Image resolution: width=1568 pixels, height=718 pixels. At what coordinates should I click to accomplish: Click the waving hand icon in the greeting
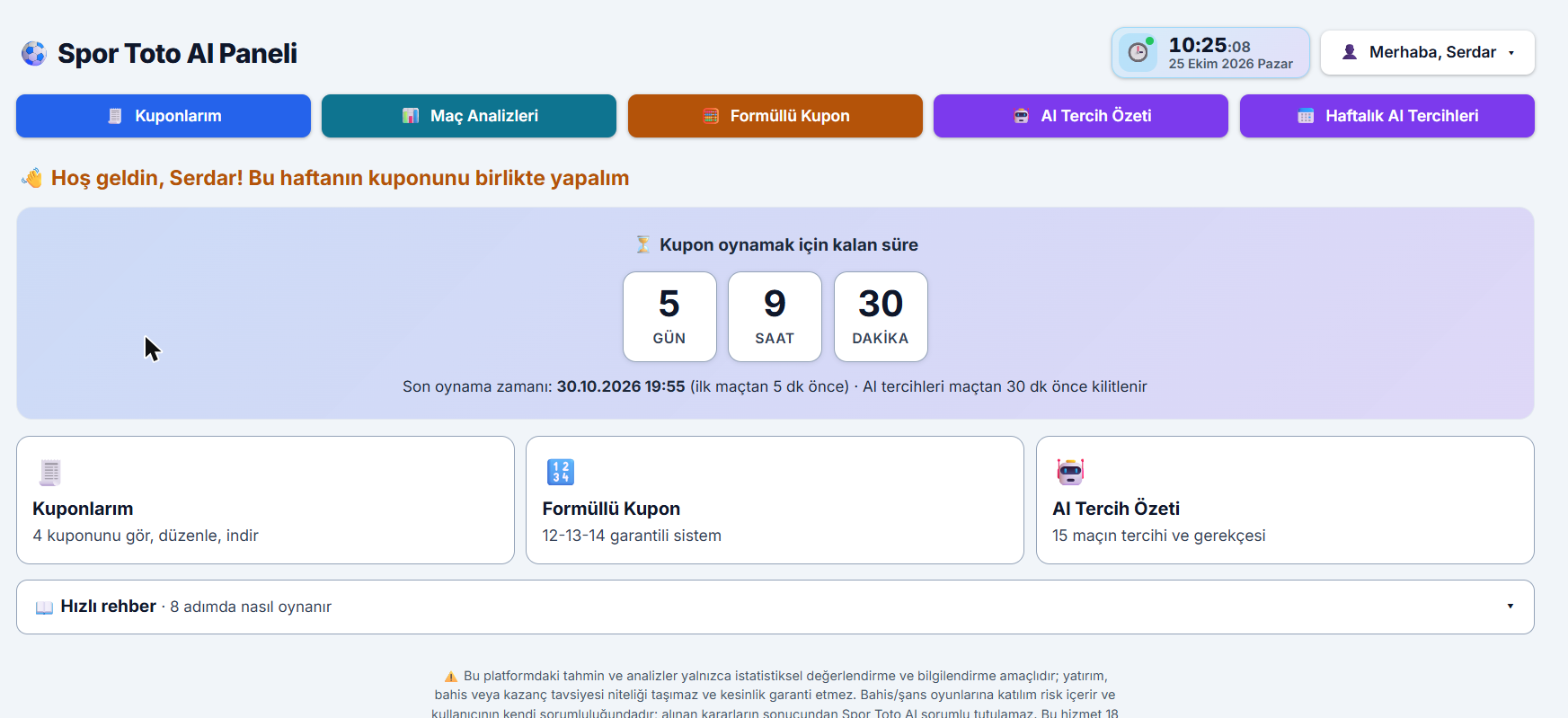[32, 178]
